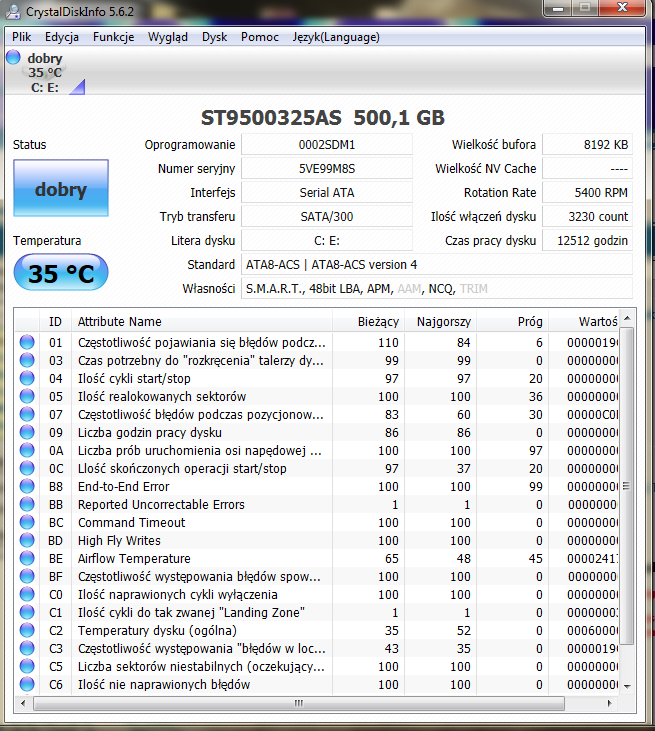Click status orb for 'Liczba godzin pracy dysku'
The width and height of the screenshot is (655, 731).
coord(27,432)
